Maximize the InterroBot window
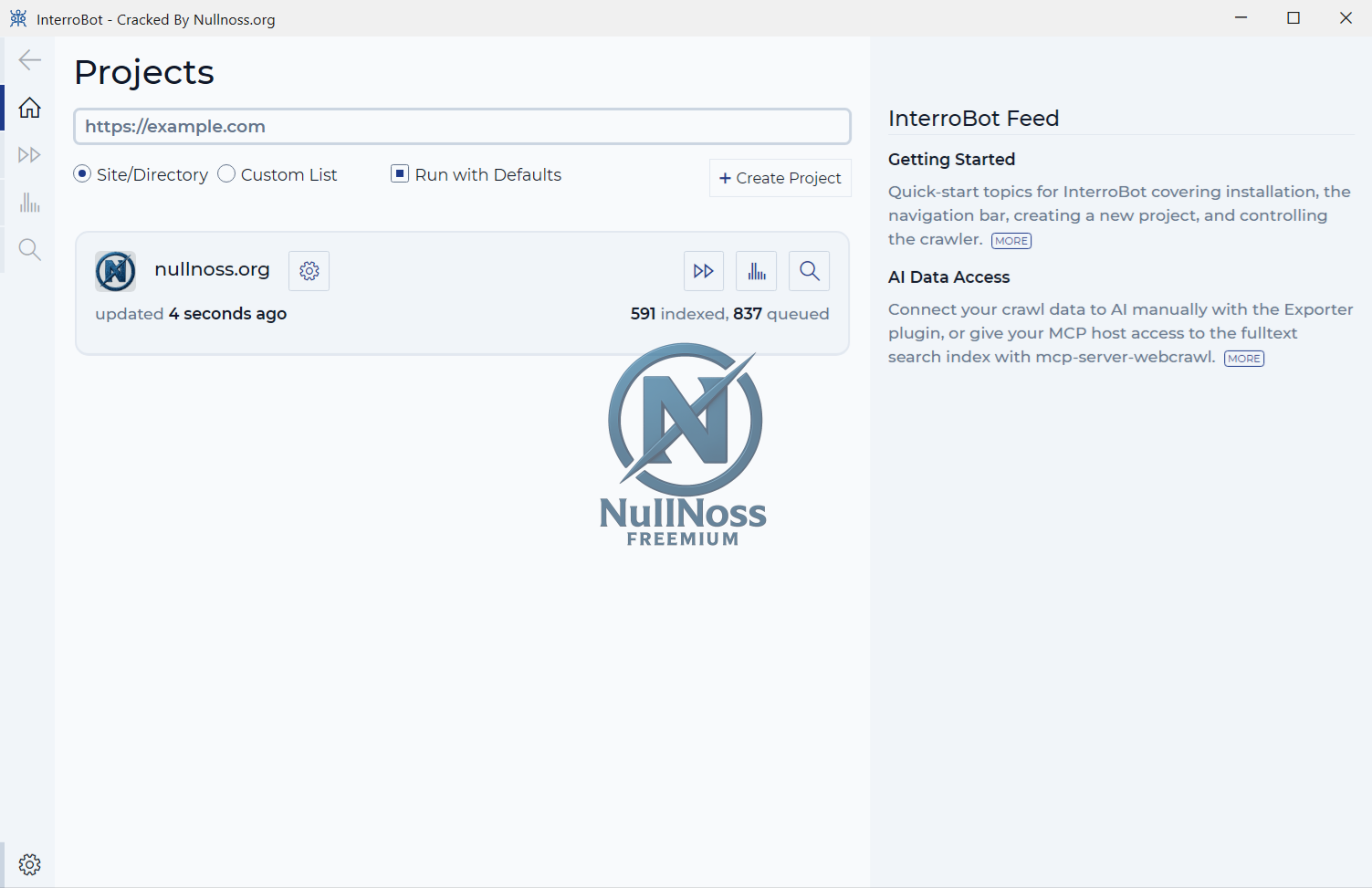 (1293, 18)
